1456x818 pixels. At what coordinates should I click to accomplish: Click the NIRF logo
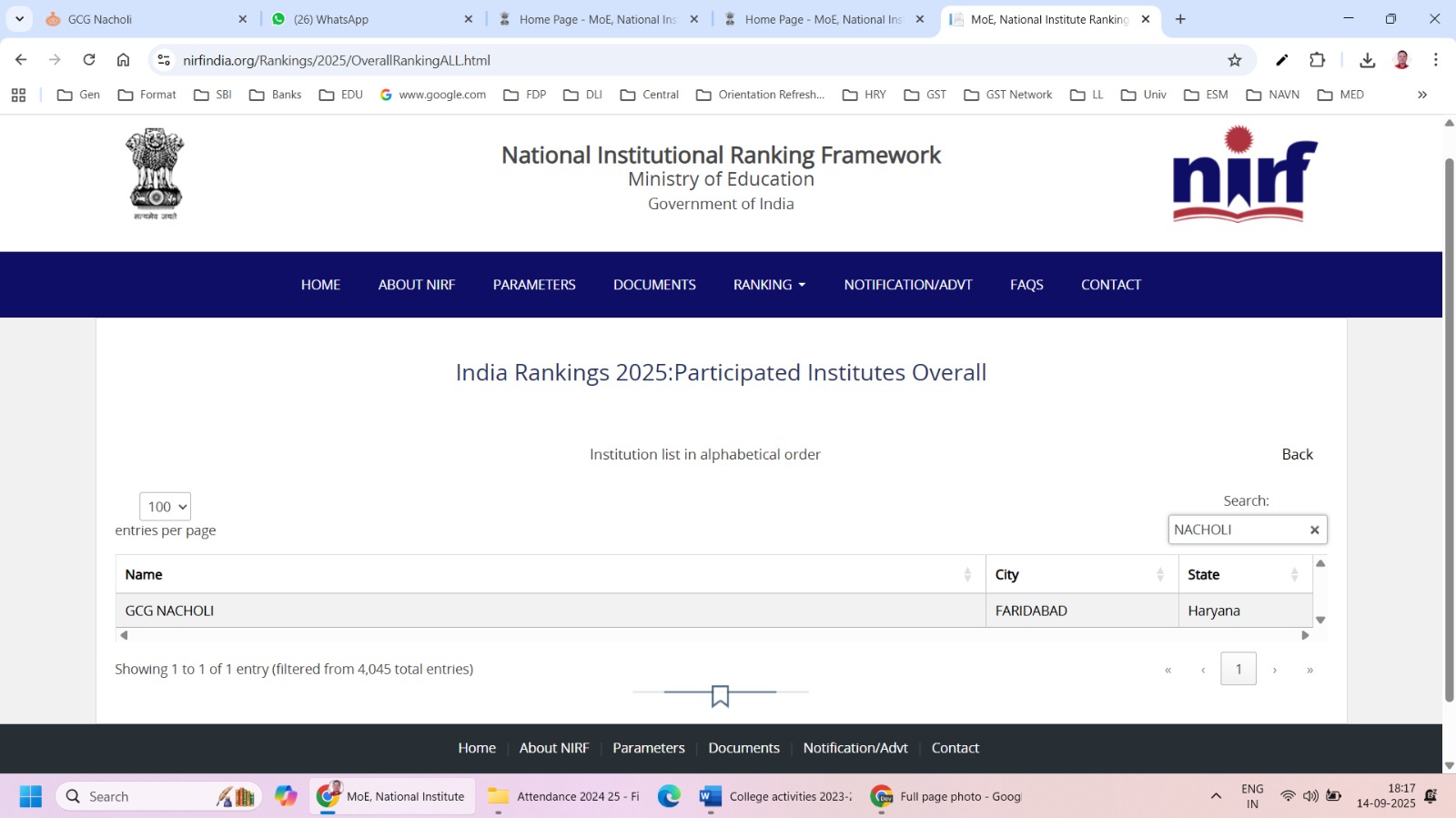(x=1244, y=174)
